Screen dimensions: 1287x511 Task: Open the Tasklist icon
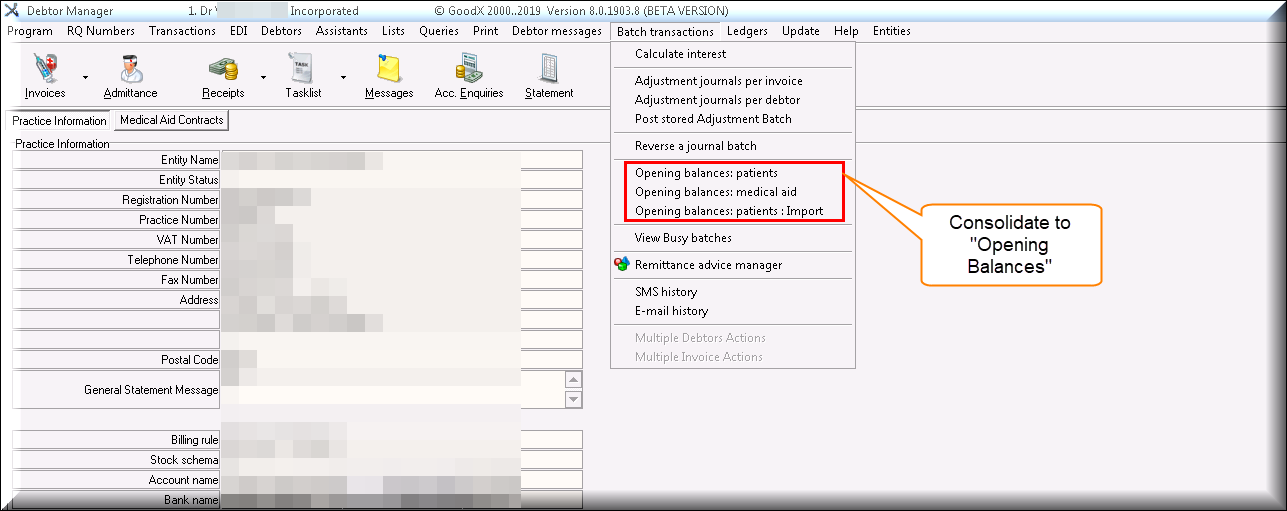[x=300, y=68]
